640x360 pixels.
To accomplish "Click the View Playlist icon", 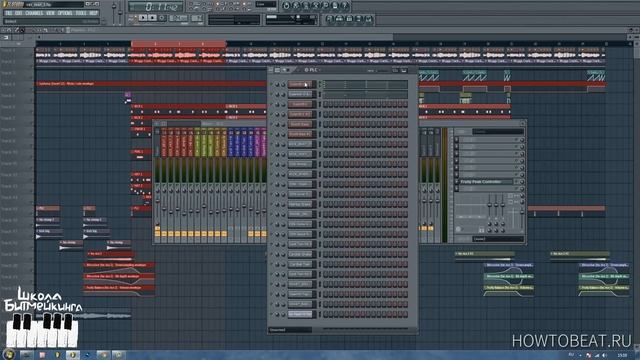I will pos(329,19).
